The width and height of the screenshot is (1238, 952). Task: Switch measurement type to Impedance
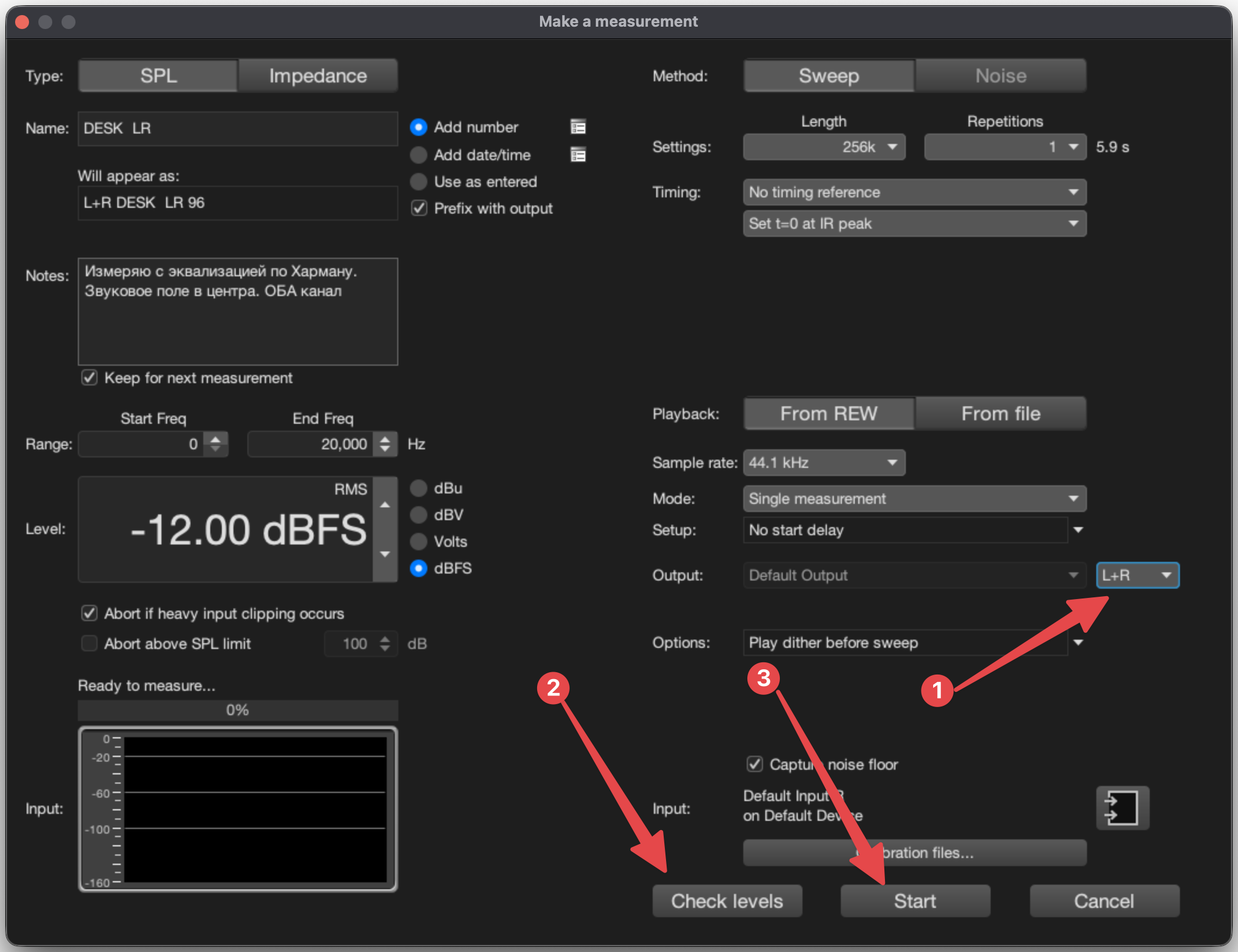click(x=318, y=75)
